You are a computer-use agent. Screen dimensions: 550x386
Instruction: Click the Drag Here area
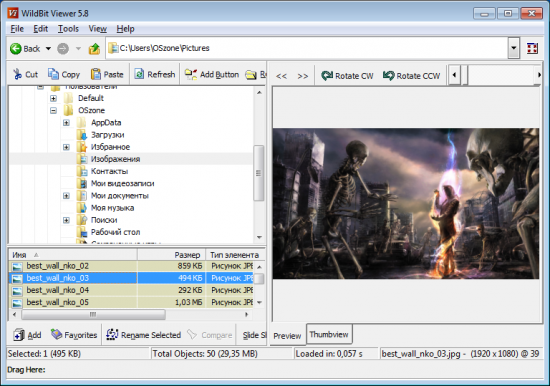(275, 370)
